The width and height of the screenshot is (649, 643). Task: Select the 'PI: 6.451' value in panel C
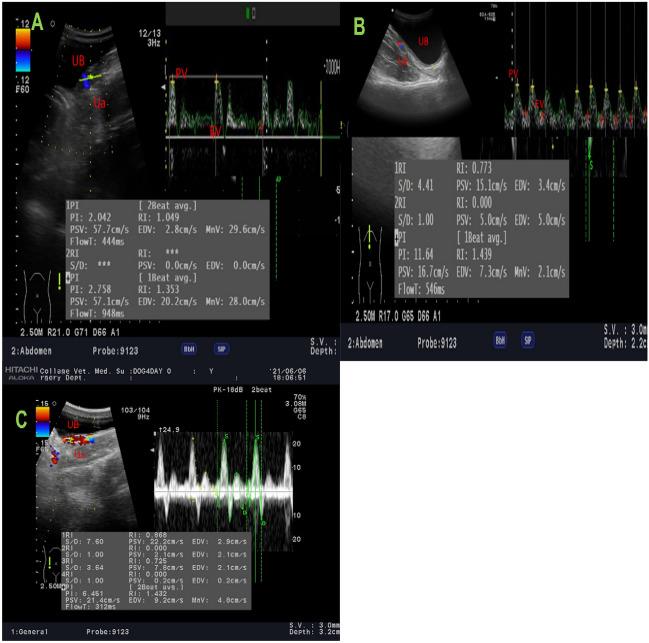click(x=84, y=593)
